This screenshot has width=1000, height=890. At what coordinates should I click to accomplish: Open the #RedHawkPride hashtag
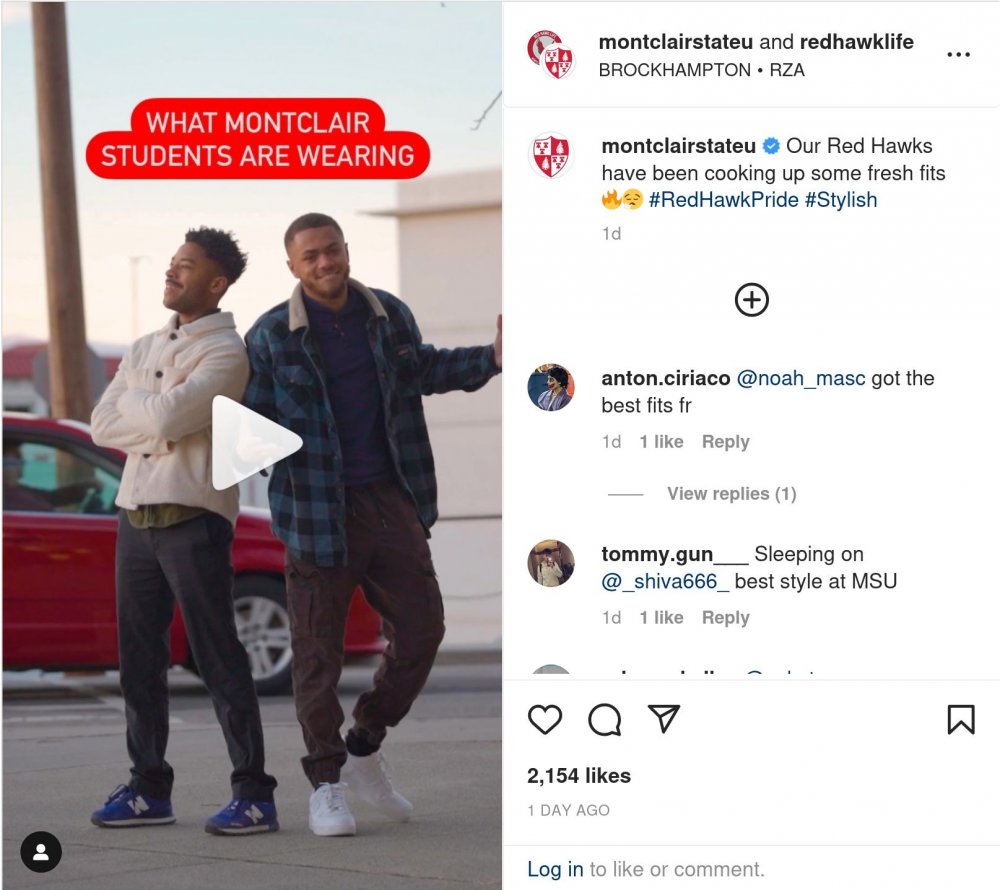click(723, 200)
